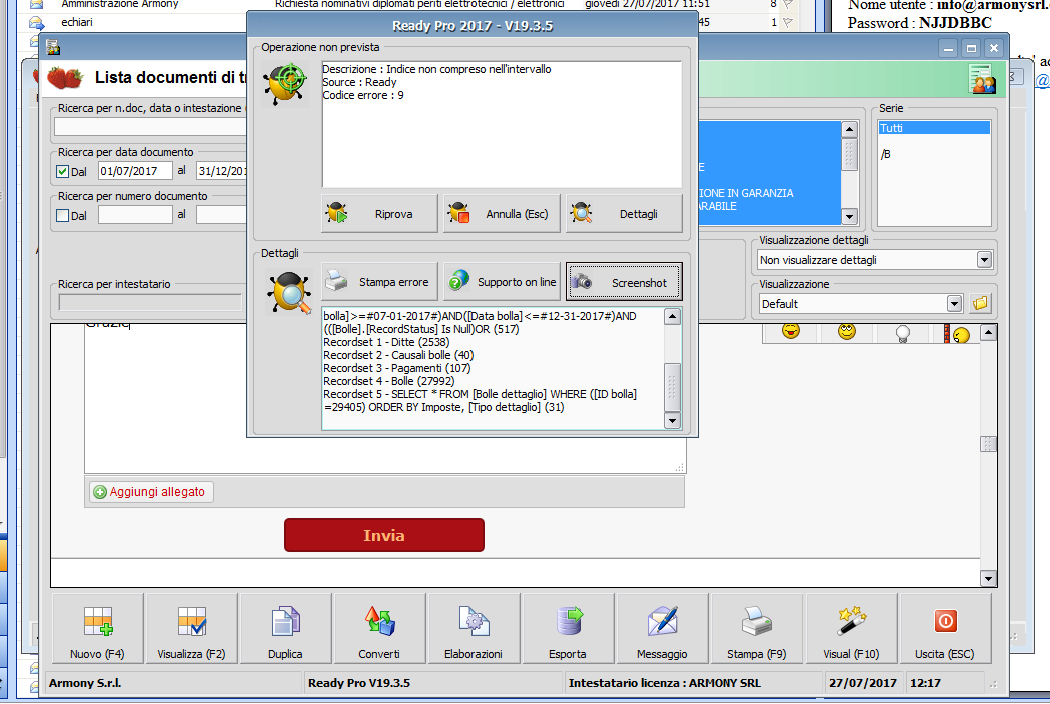
Task: Click the Lista documenti window title icon
Action: [53, 48]
